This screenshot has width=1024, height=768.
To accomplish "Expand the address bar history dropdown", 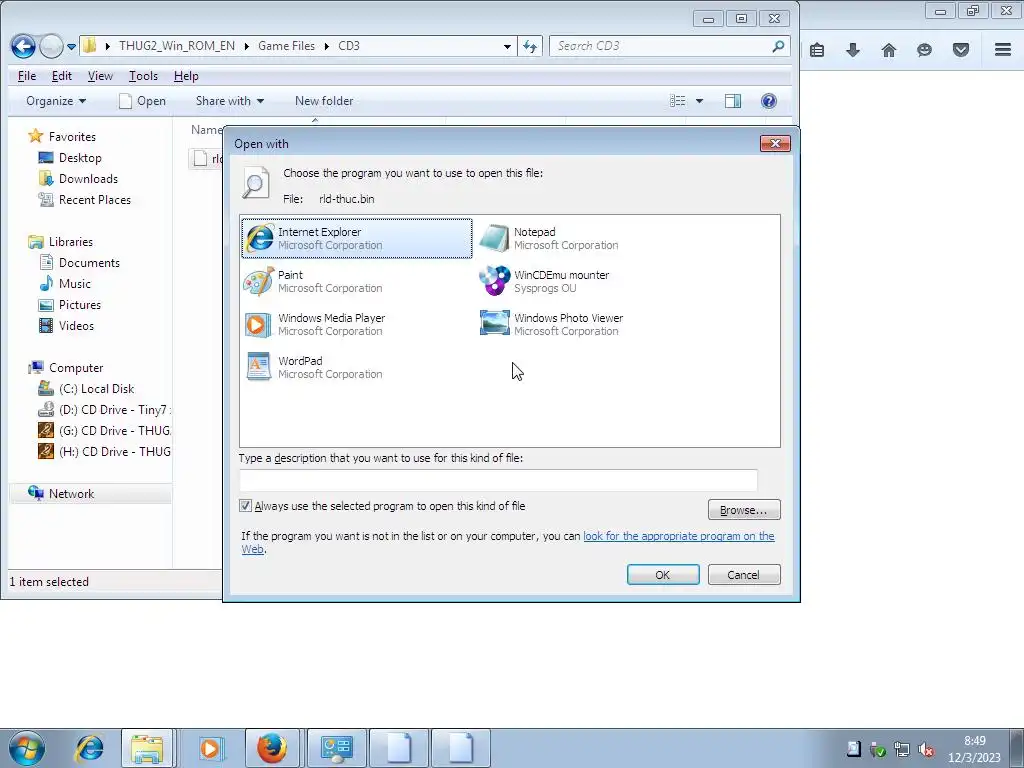I will tap(507, 46).
